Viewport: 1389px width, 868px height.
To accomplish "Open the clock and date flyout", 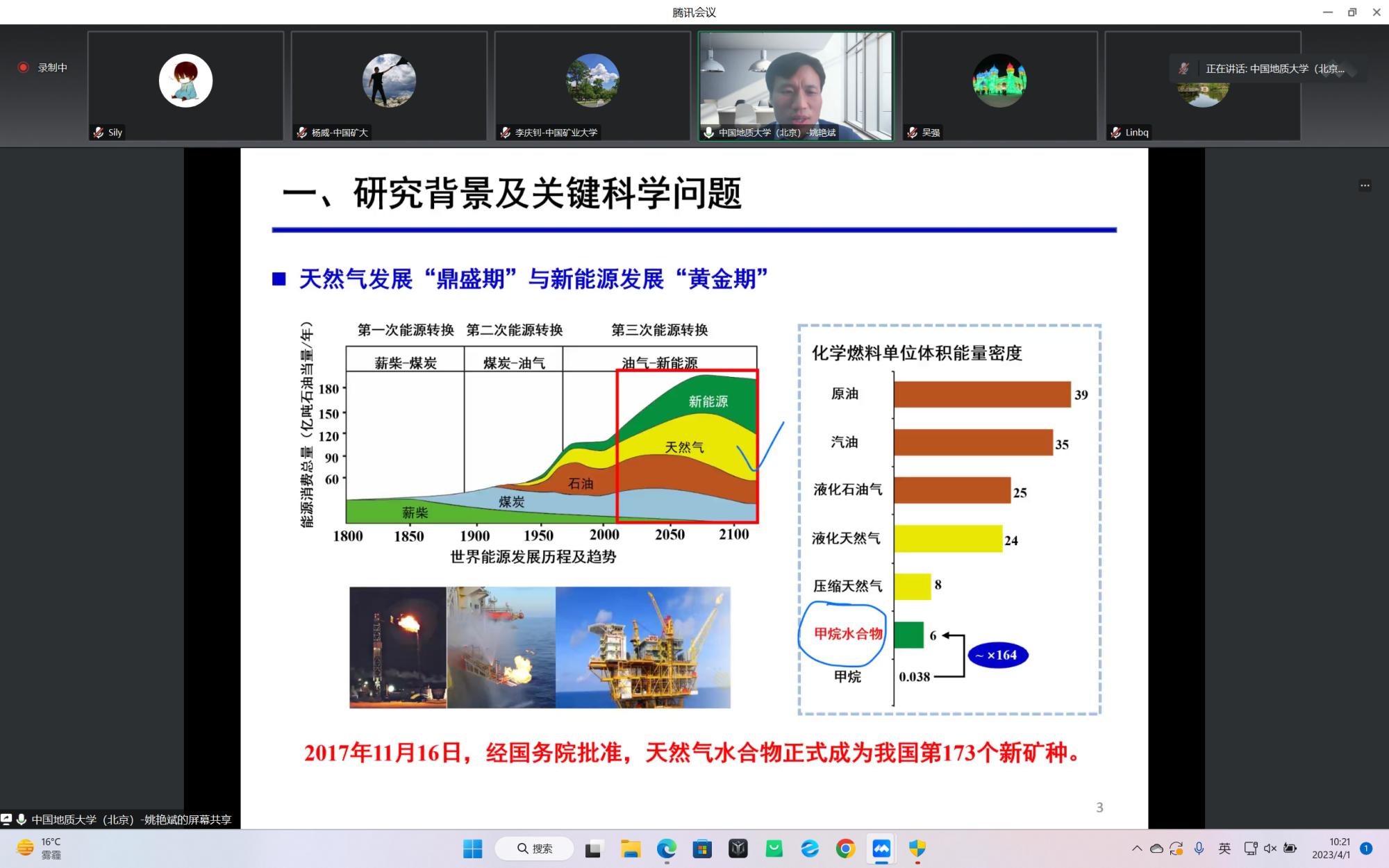I will (x=1331, y=849).
